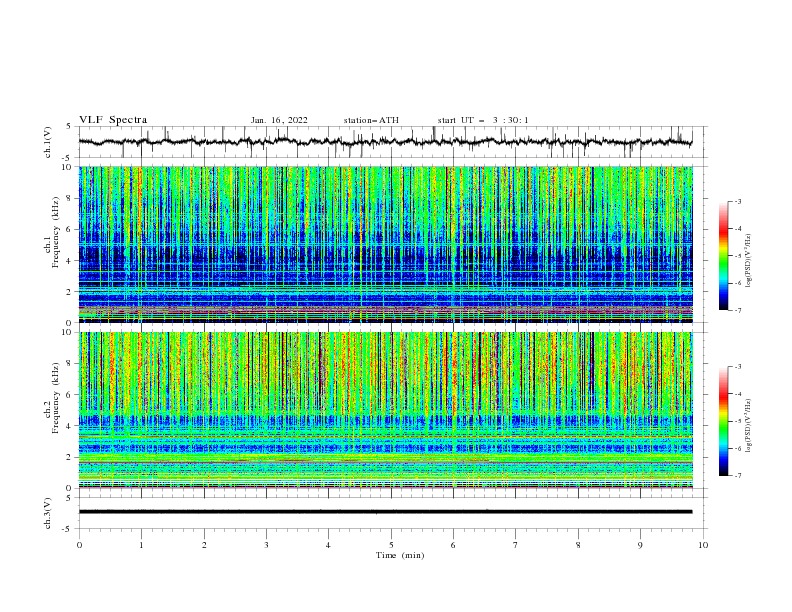Click the '-7' label on the lower colorbar
This screenshot has width=792, height=612.
[737, 475]
